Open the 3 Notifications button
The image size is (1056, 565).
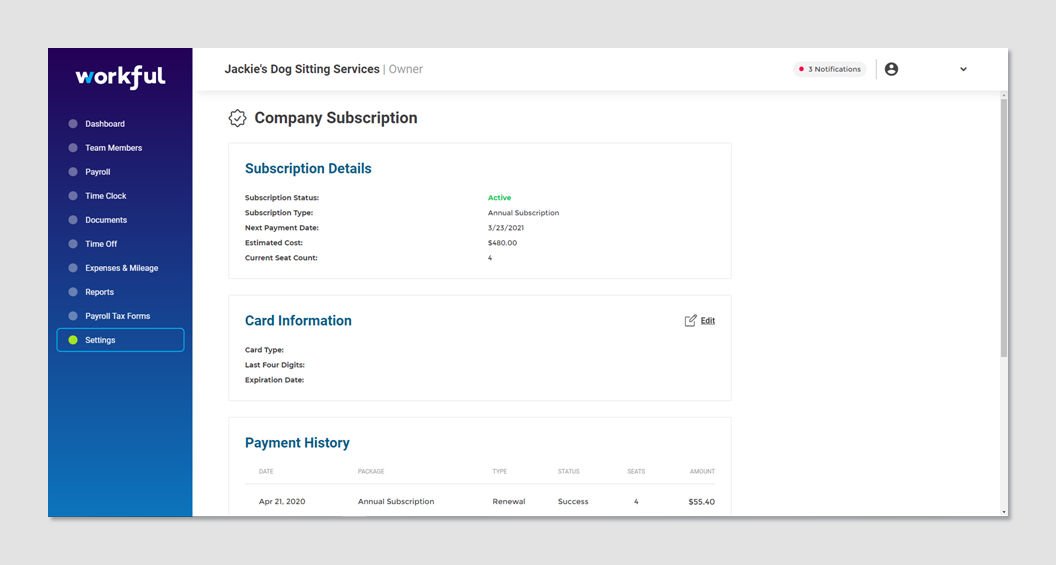829,69
